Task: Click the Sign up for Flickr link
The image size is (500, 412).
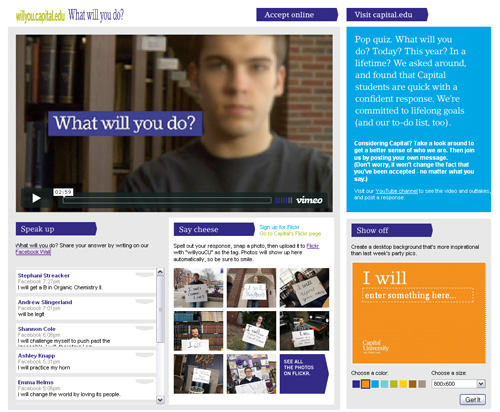Action: pos(279,227)
